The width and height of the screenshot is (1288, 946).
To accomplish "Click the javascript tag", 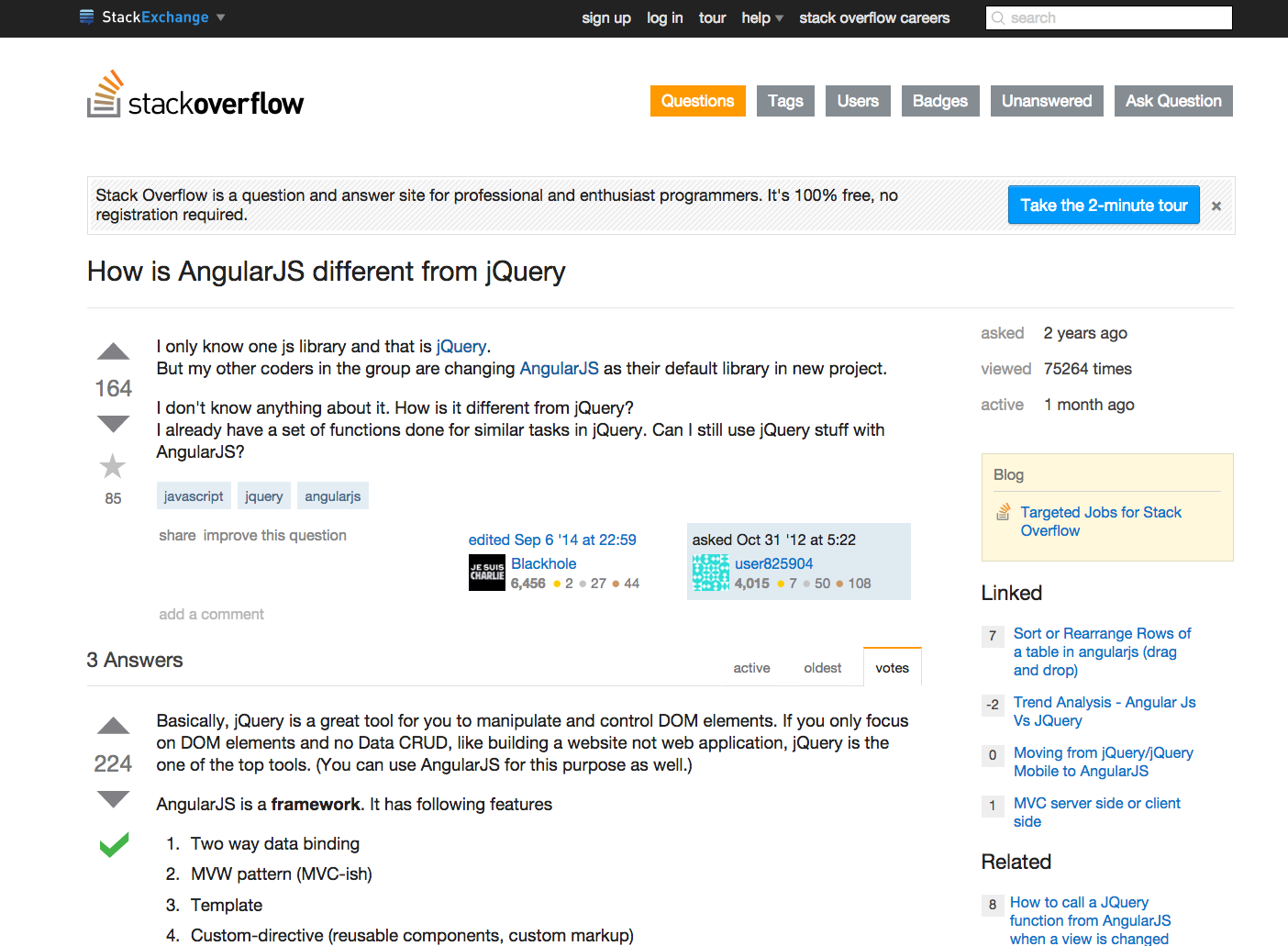I will 194,496.
